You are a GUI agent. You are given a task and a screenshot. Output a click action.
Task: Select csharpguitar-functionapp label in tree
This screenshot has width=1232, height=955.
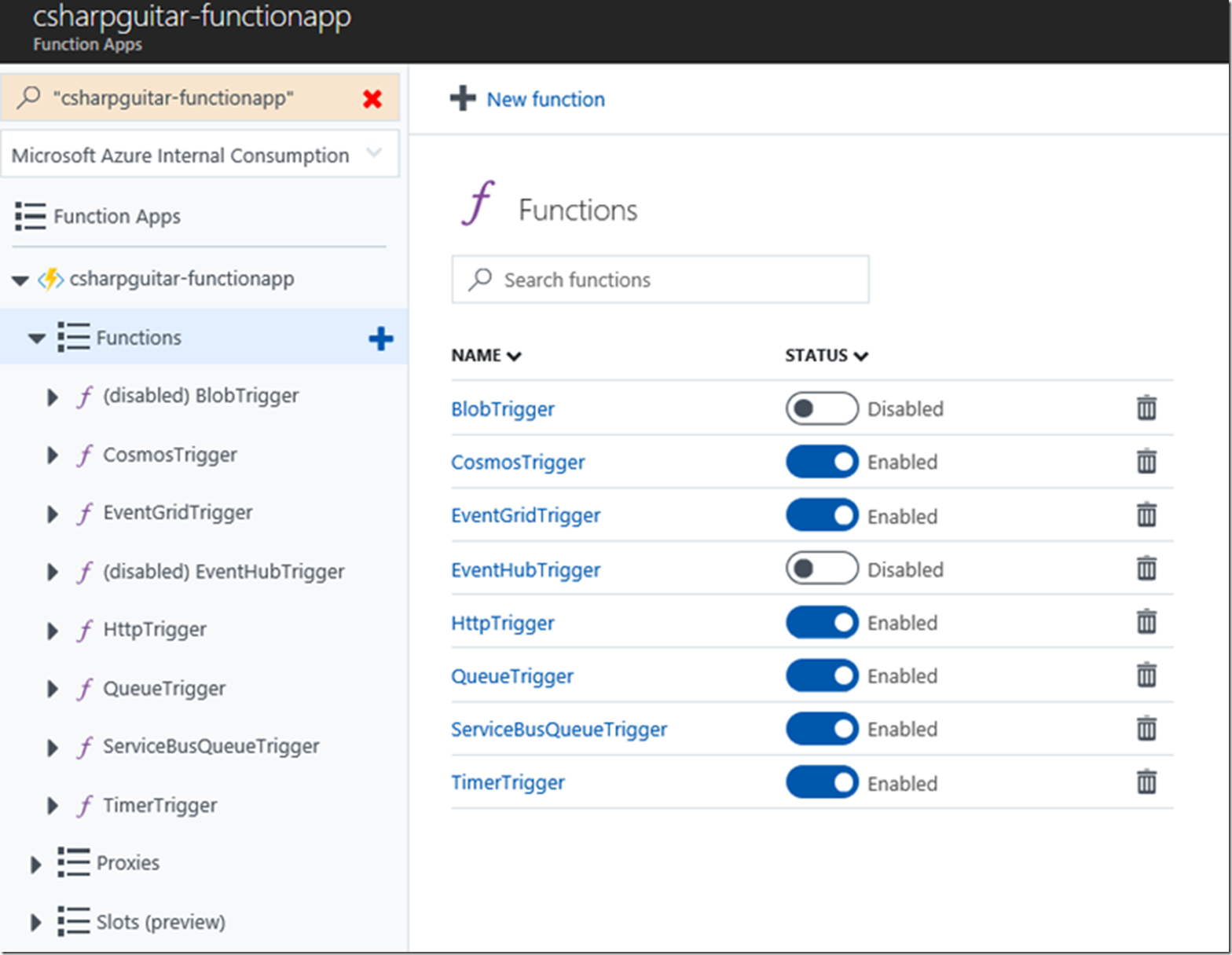(x=181, y=279)
